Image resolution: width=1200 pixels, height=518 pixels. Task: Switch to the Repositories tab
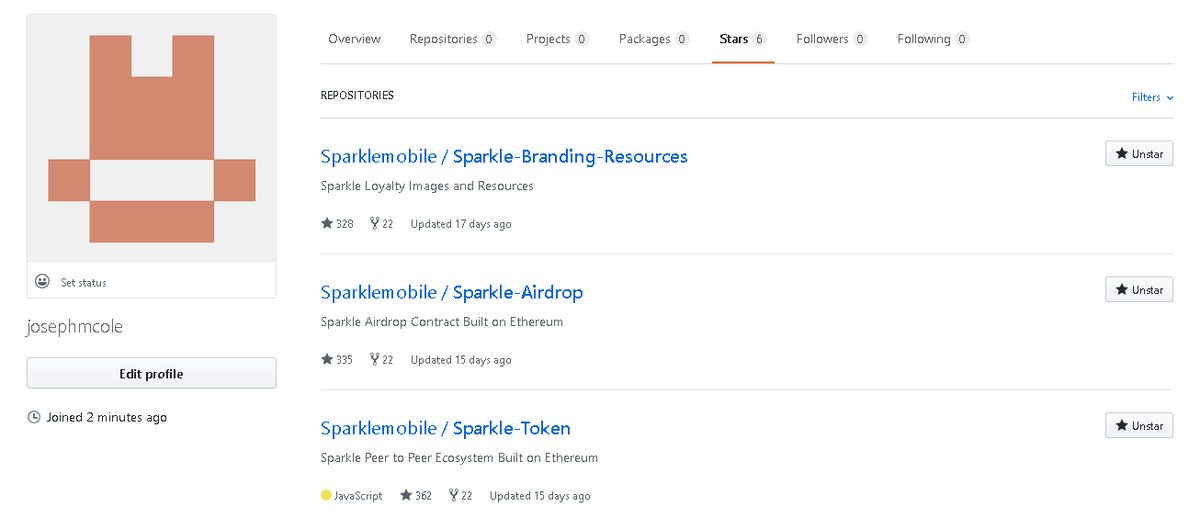pos(453,39)
